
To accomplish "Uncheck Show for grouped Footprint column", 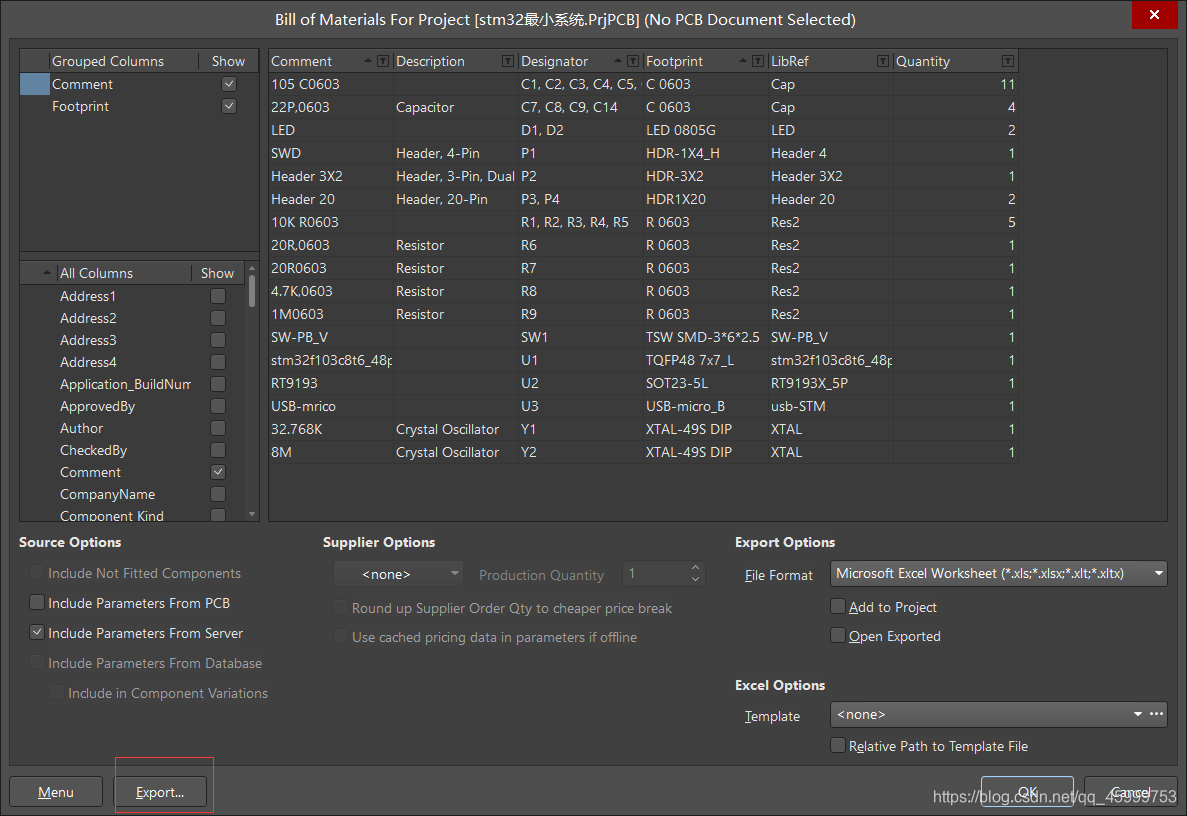I will pyautogui.click(x=229, y=106).
